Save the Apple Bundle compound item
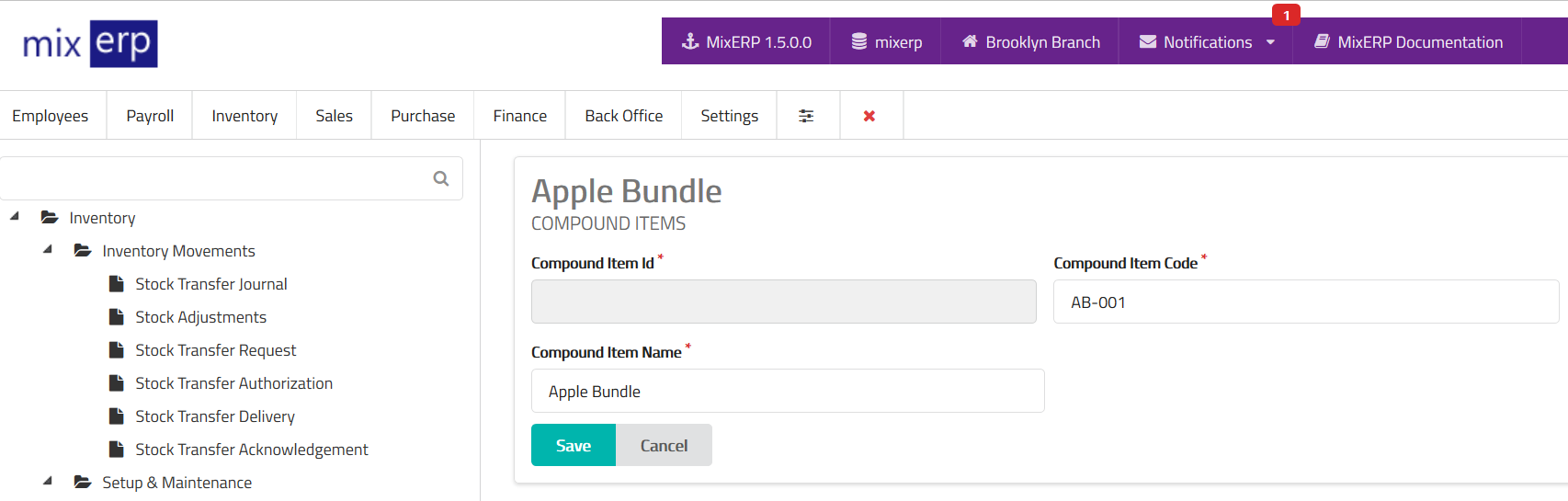 (574, 446)
